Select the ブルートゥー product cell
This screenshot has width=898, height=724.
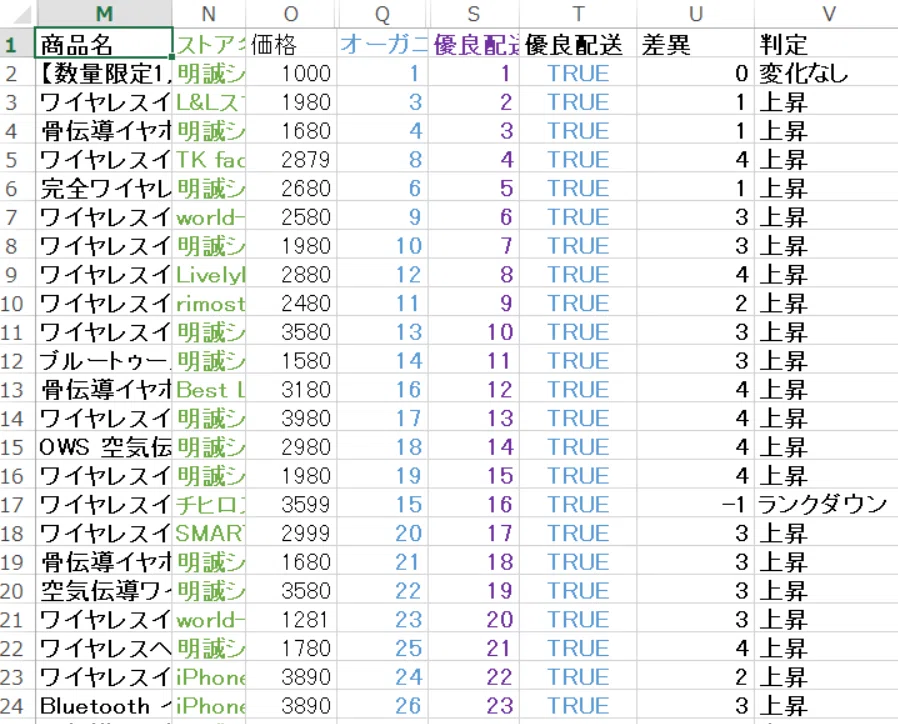pyautogui.click(x=104, y=361)
